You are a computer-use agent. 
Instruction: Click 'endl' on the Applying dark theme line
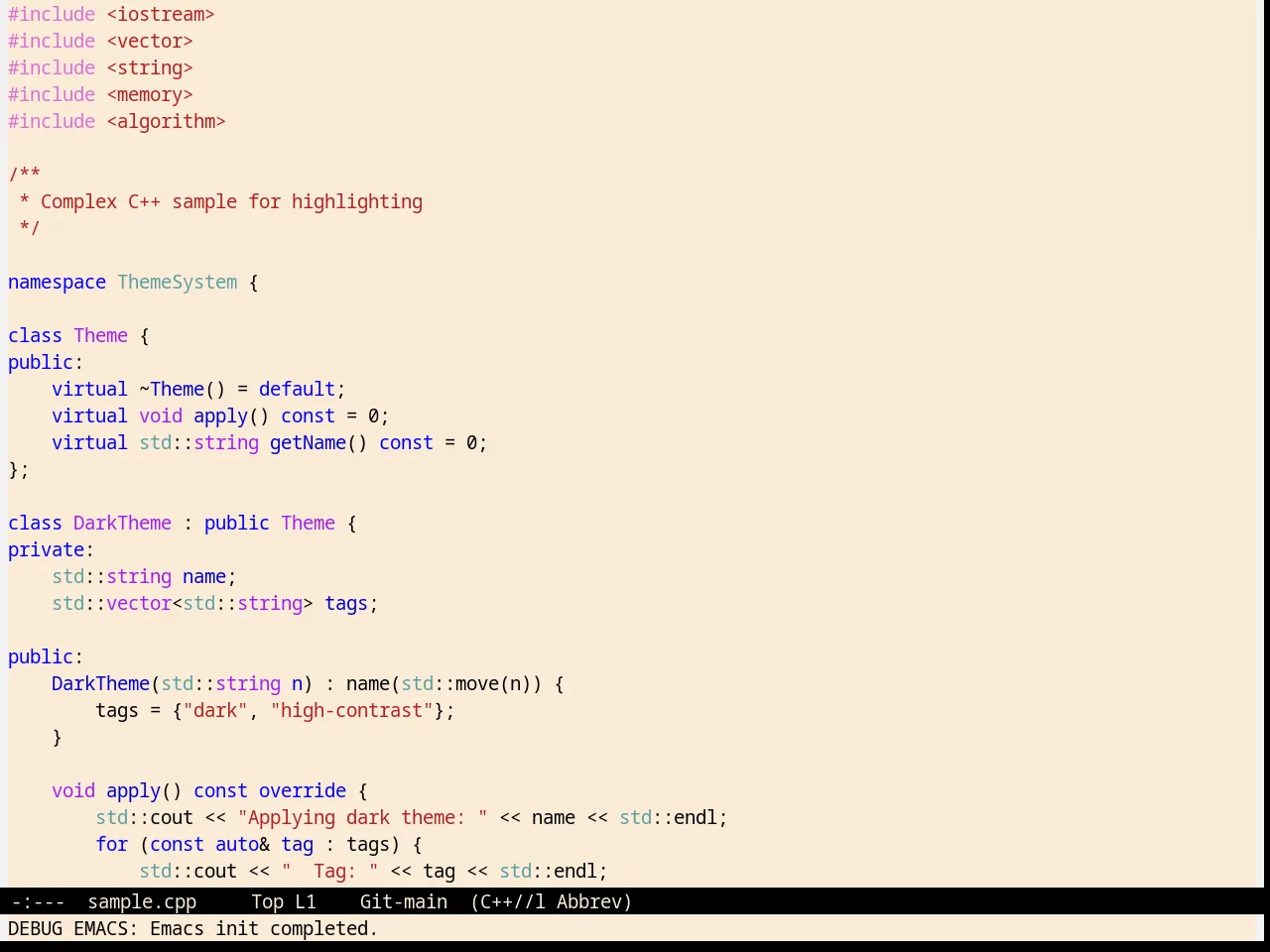(696, 817)
